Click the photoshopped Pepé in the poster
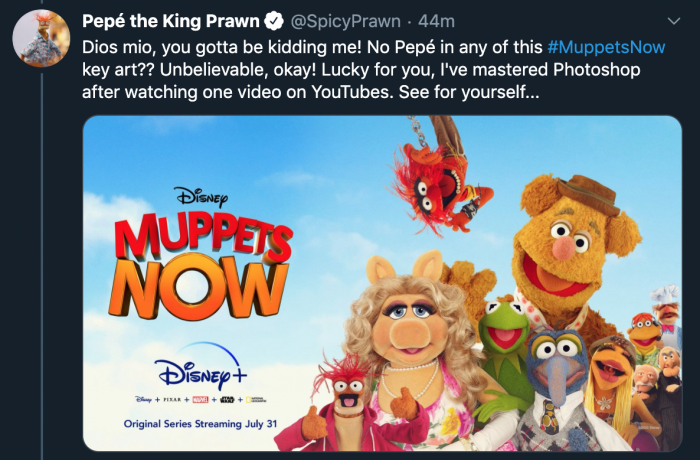 pyautogui.click(x=344, y=404)
